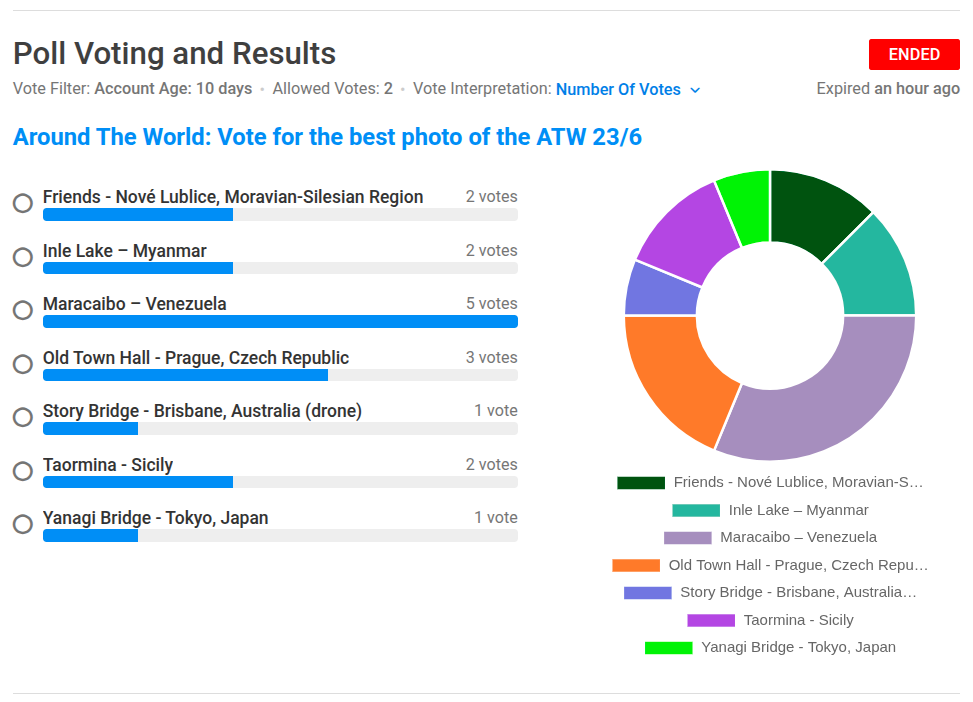Screen dimensions: 973x702
Task: Select Old Town Hall - Prague radio button
Action: [x=23, y=364]
